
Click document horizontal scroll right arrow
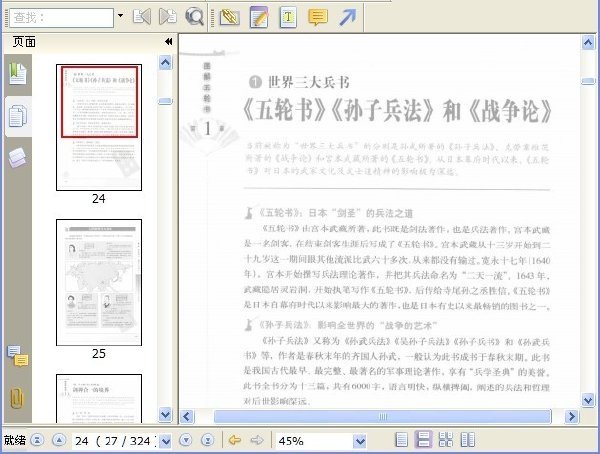pos(572,416)
